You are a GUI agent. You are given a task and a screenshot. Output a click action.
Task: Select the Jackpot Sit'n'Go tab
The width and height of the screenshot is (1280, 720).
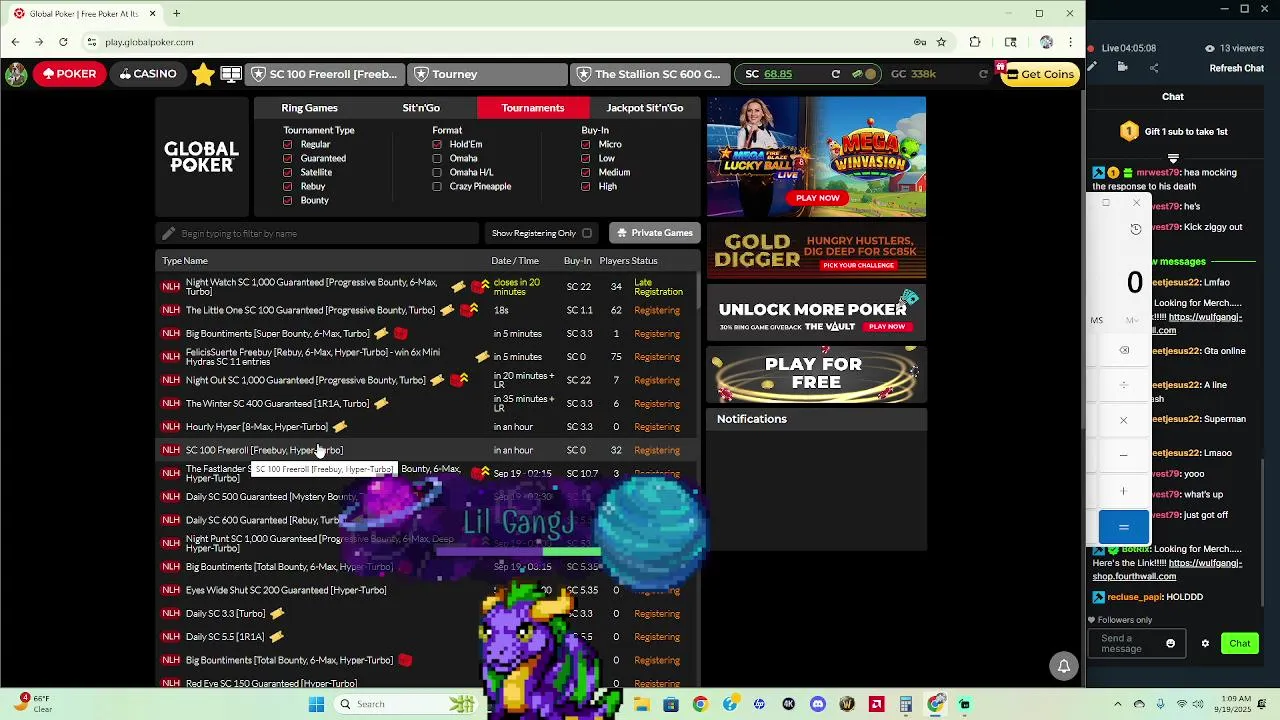(645, 108)
